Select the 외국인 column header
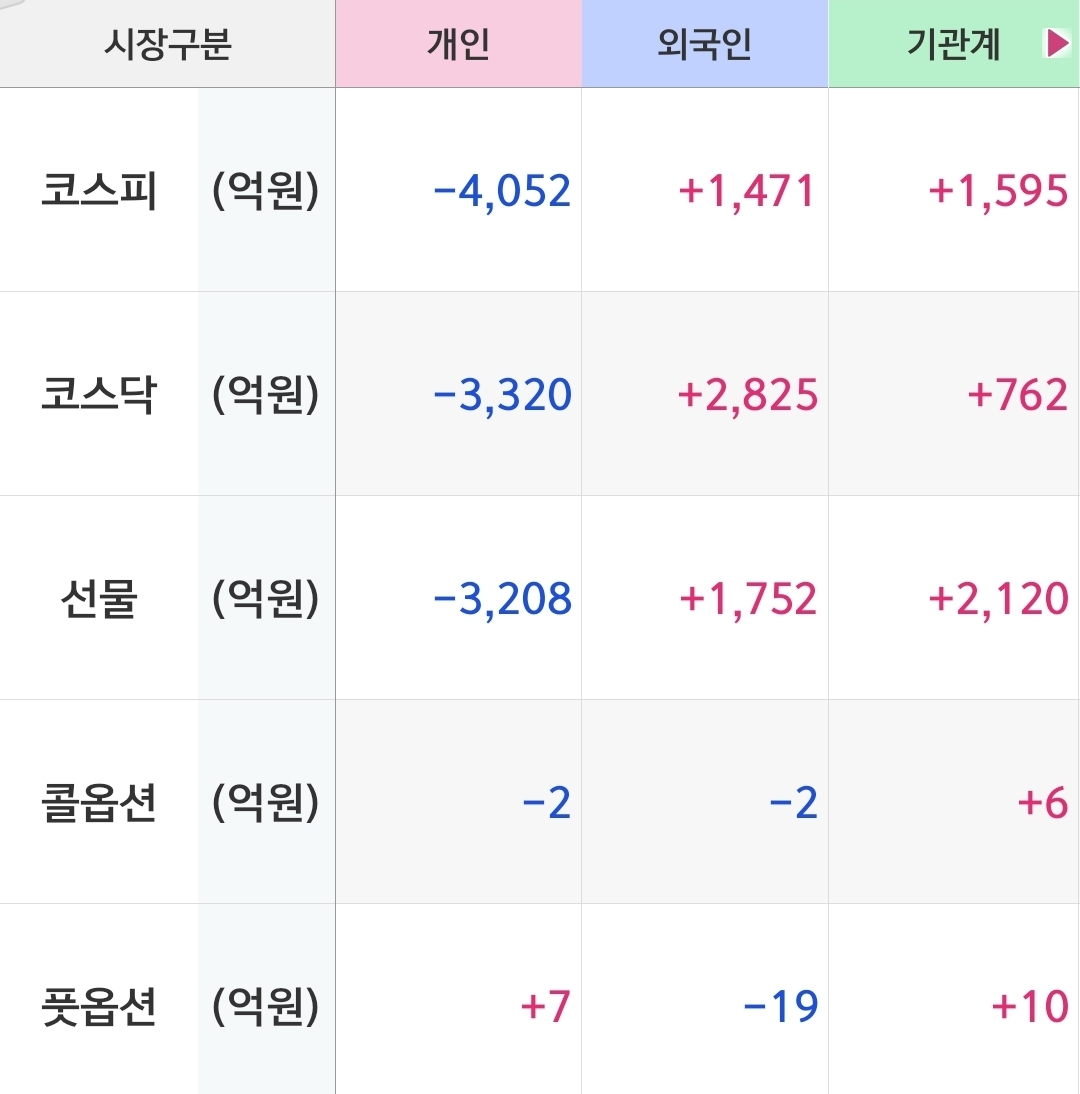Image resolution: width=1080 pixels, height=1094 pixels. 705,43
